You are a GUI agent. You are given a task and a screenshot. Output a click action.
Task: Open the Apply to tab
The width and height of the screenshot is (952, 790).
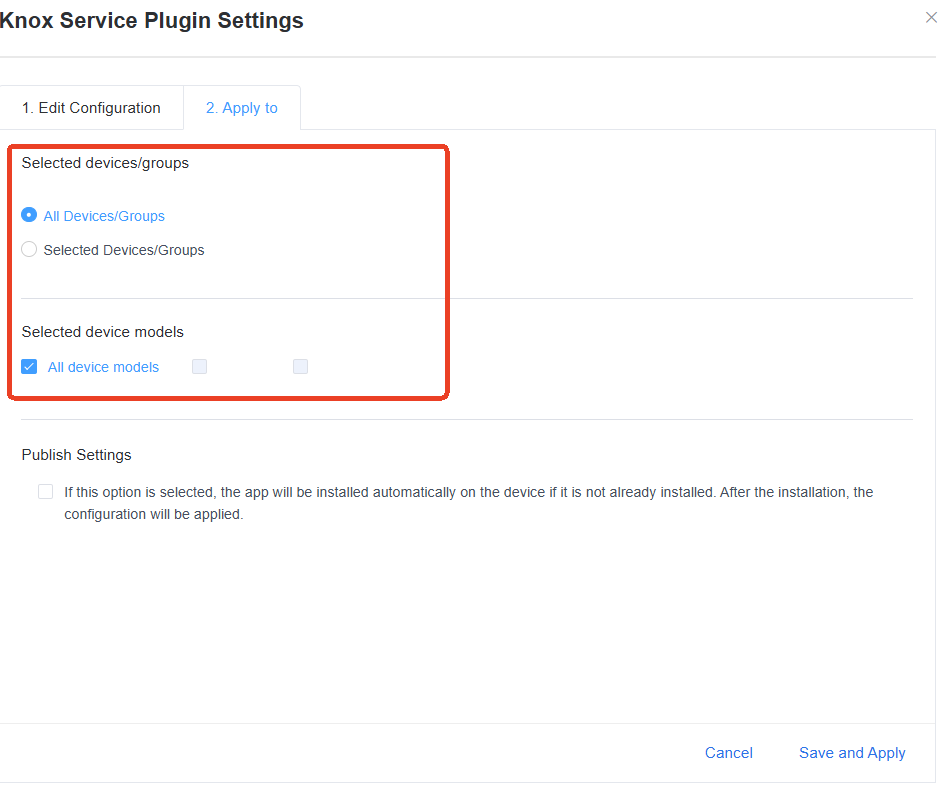pos(242,108)
